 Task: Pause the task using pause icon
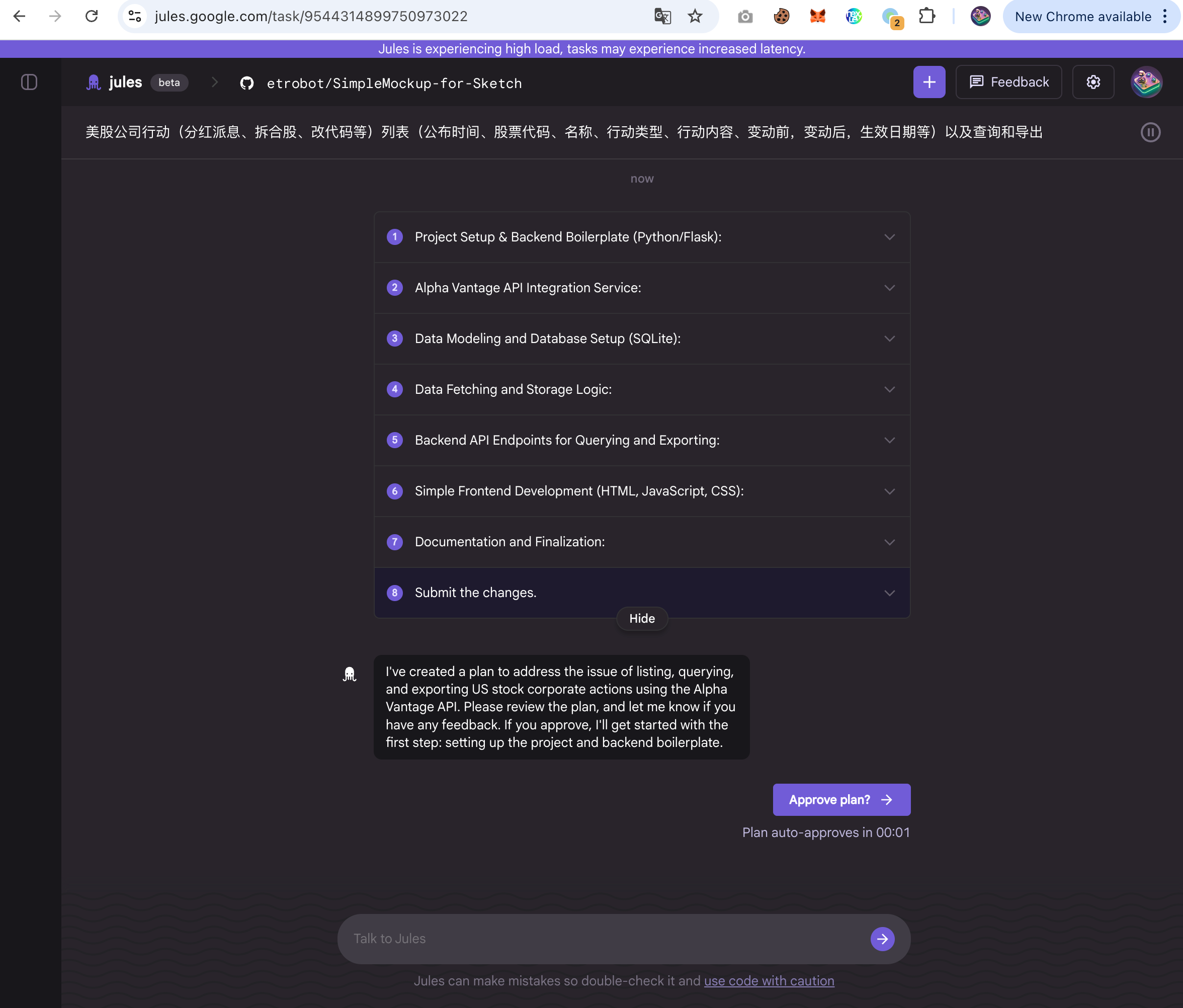coord(1150,132)
